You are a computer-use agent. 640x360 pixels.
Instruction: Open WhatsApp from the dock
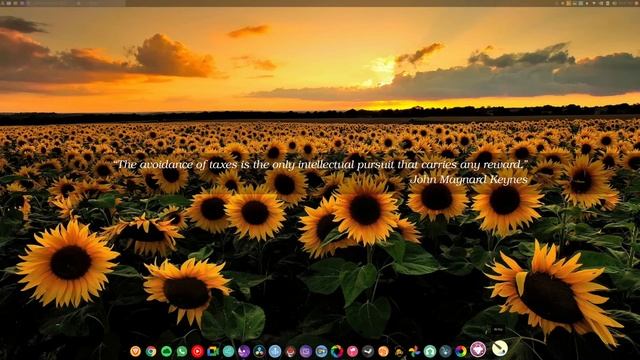pyautogui.click(x=182, y=351)
